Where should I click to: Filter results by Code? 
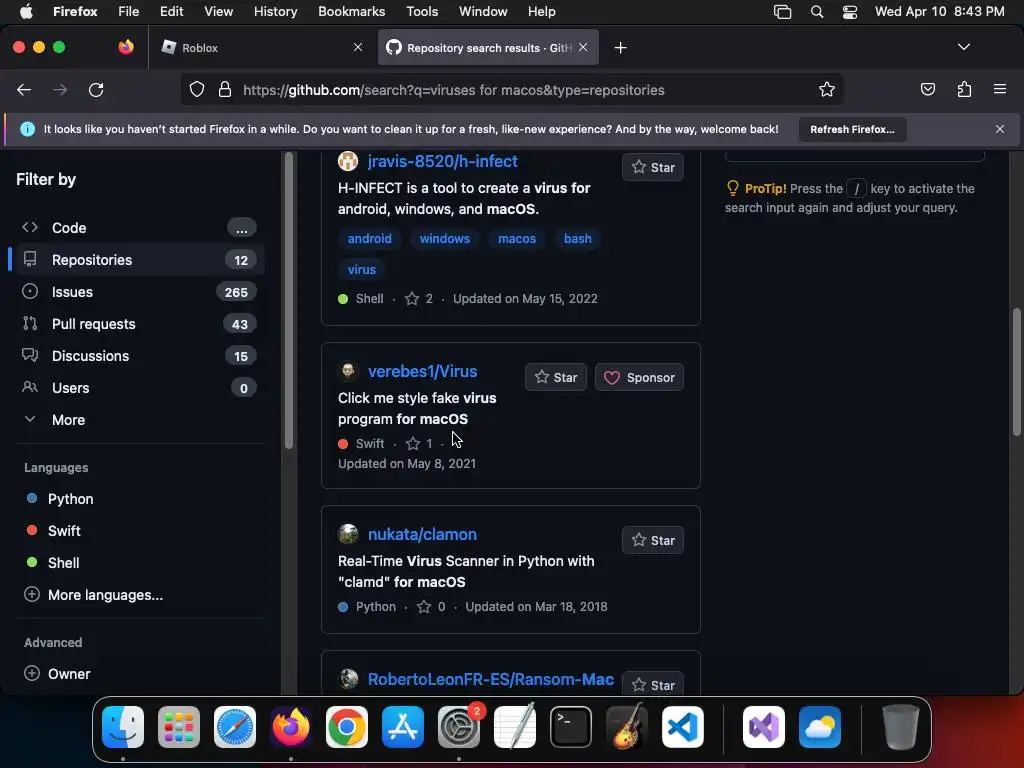tap(138, 228)
